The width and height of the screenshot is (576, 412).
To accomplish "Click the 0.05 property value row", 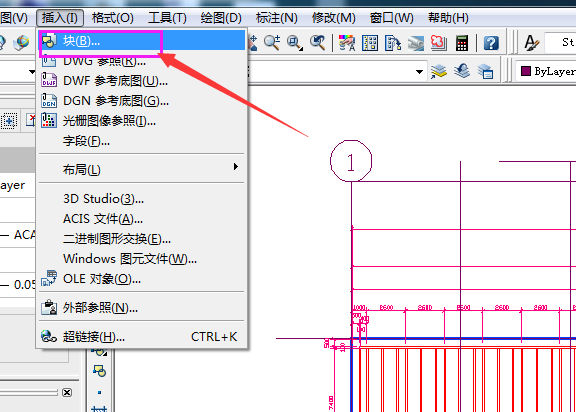I will click(x=18, y=285).
